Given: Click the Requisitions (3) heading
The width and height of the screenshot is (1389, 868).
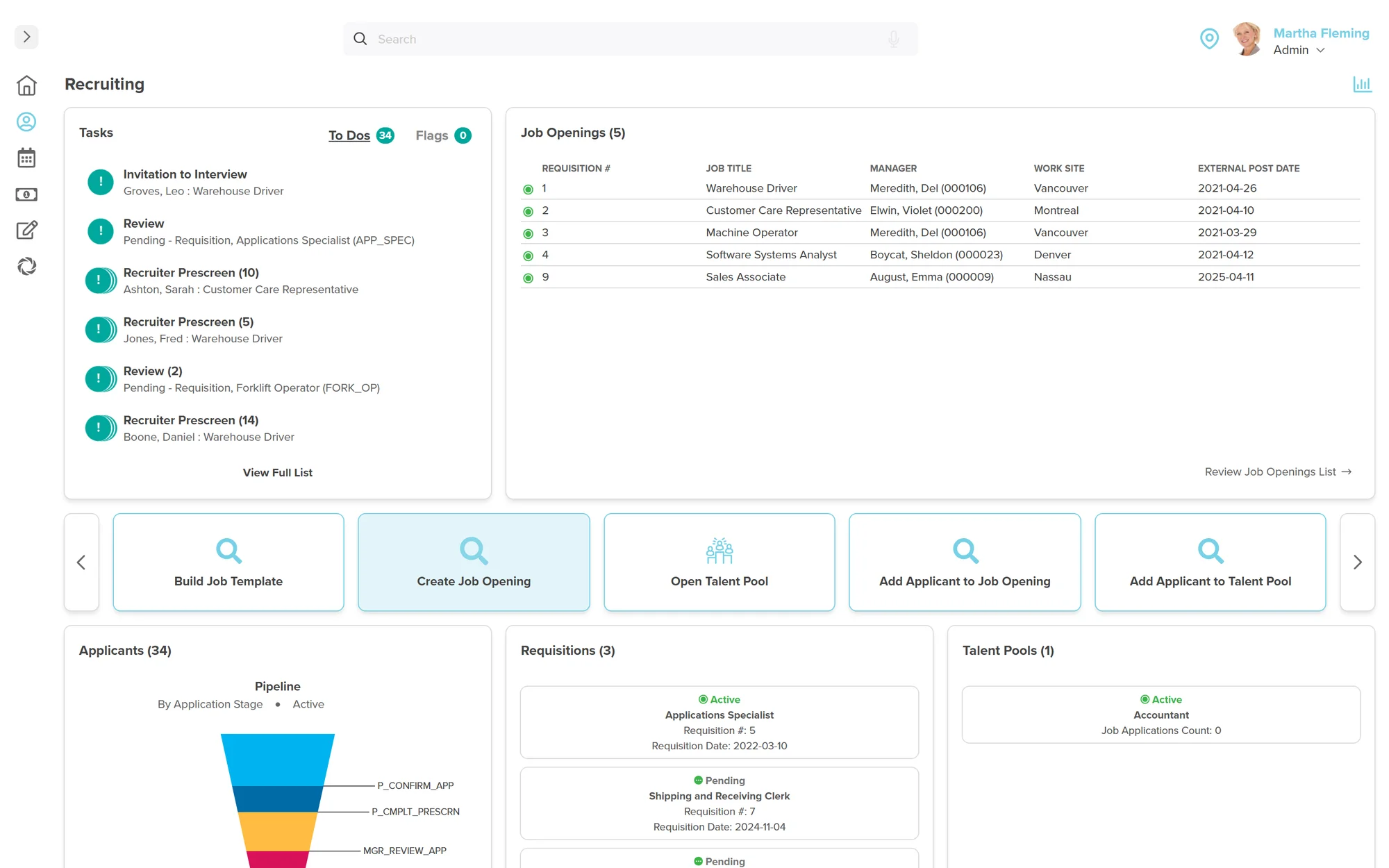Looking at the screenshot, I should pos(567,651).
